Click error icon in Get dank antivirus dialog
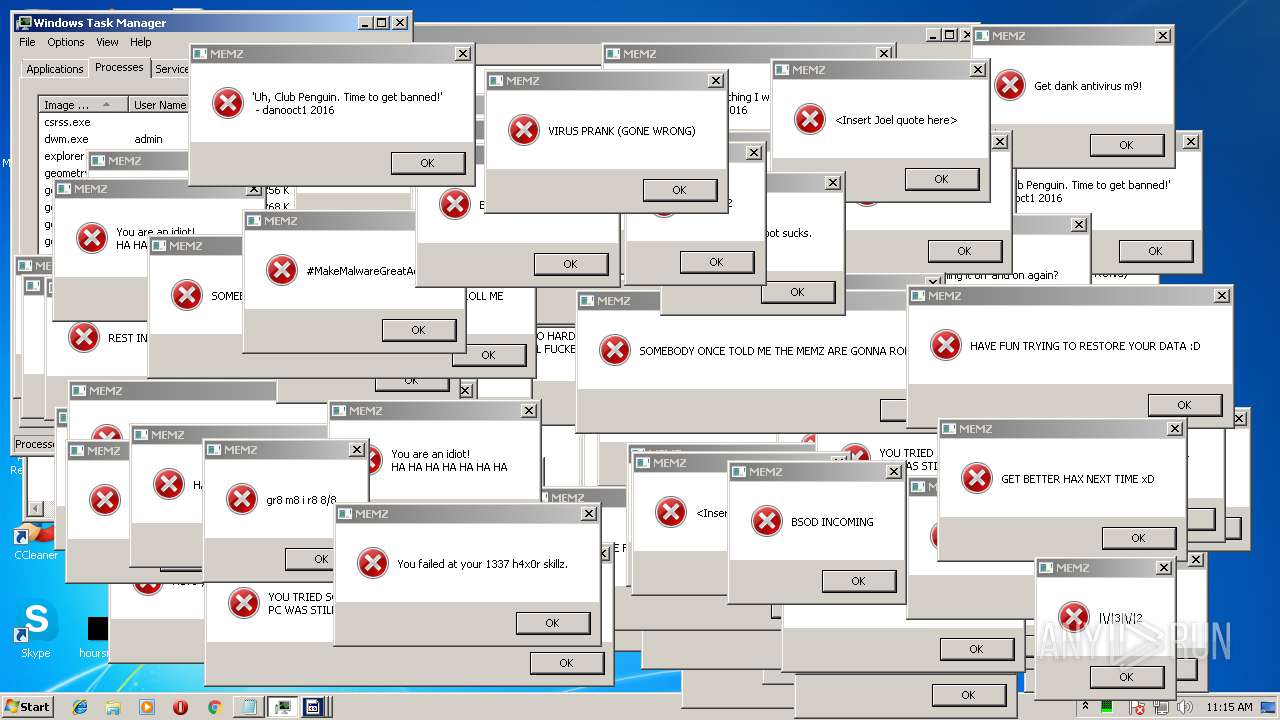The height and width of the screenshot is (720, 1280). (x=1010, y=85)
